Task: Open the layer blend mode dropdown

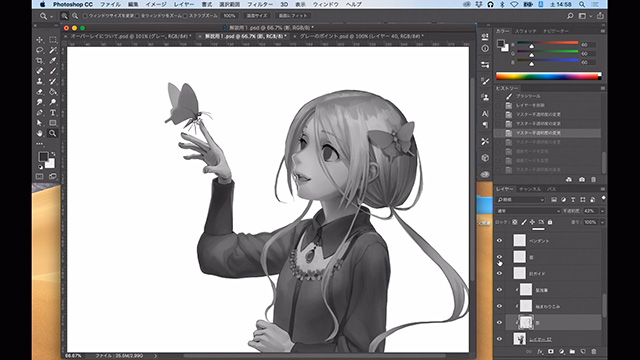Action: point(529,211)
